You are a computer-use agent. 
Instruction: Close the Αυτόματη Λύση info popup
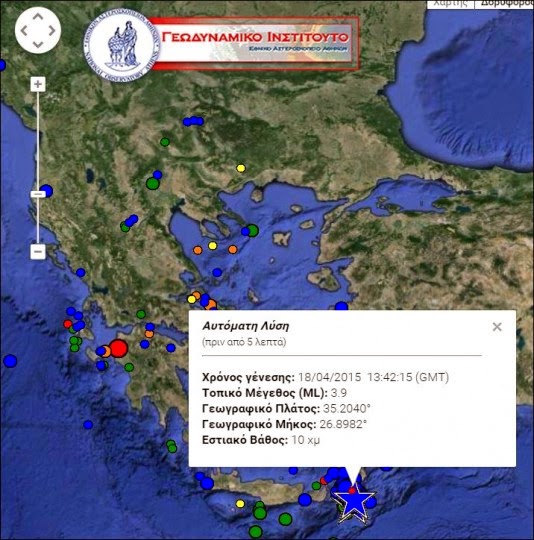(497, 326)
